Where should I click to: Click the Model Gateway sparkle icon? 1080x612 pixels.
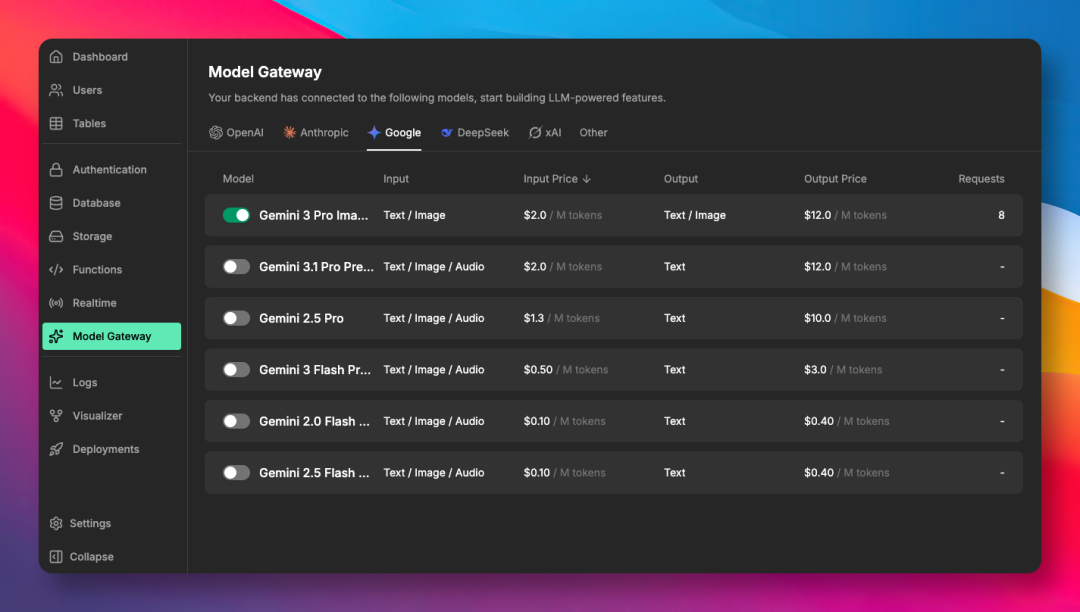coord(56,336)
